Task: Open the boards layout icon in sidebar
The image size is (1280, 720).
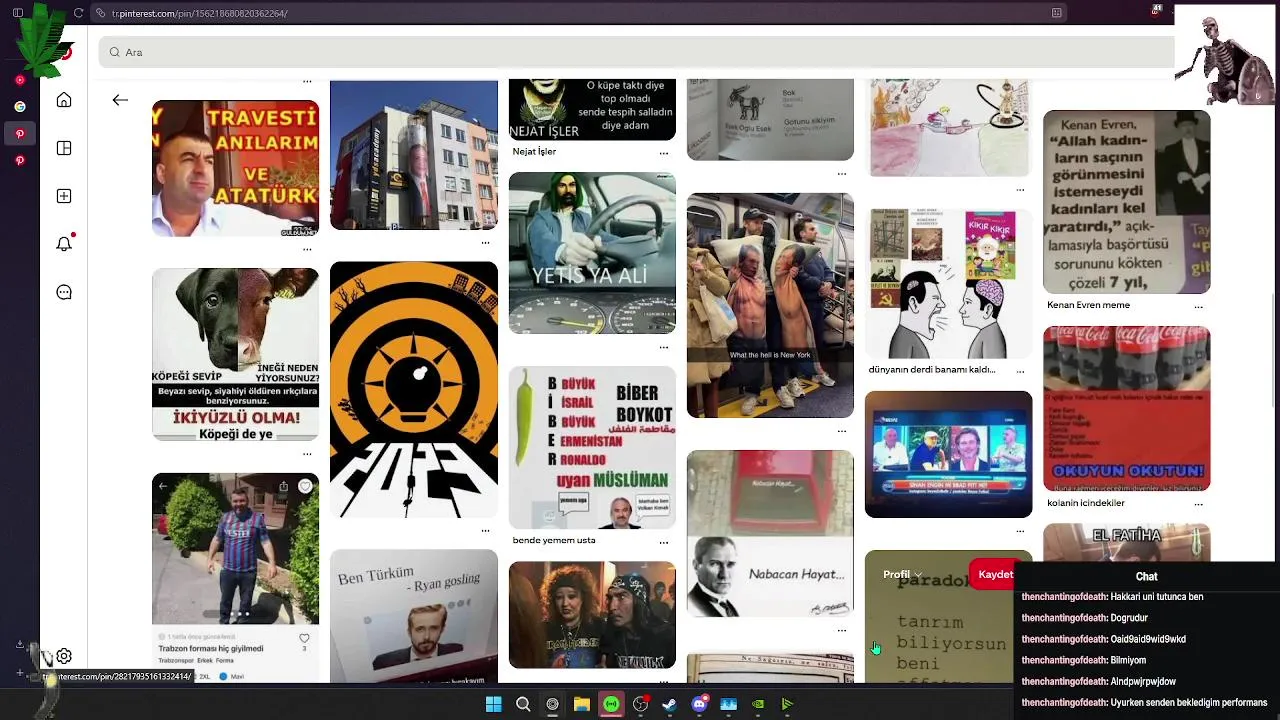Action: tap(64, 148)
